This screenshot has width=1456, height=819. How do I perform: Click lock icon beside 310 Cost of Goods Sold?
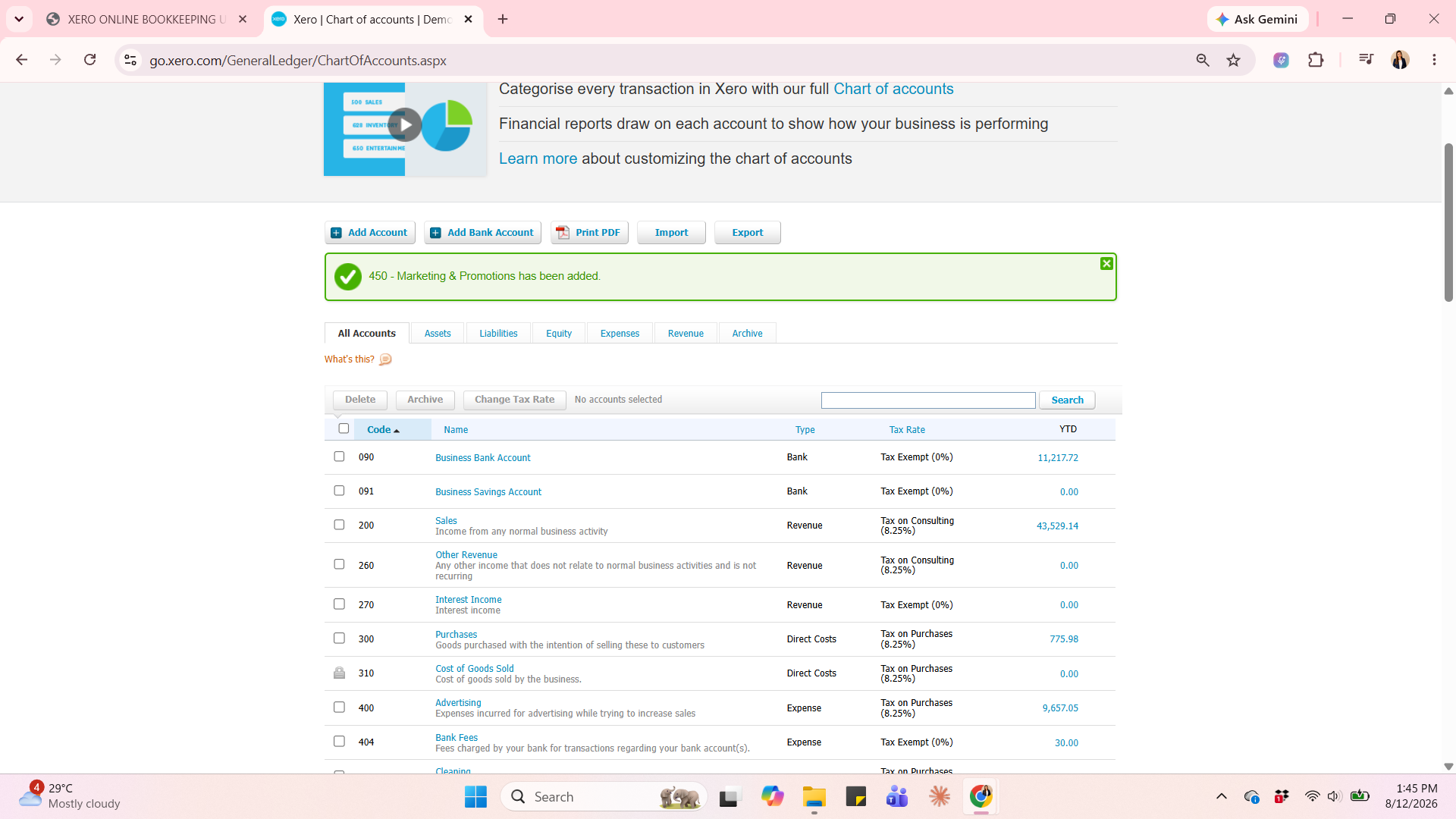pos(339,673)
